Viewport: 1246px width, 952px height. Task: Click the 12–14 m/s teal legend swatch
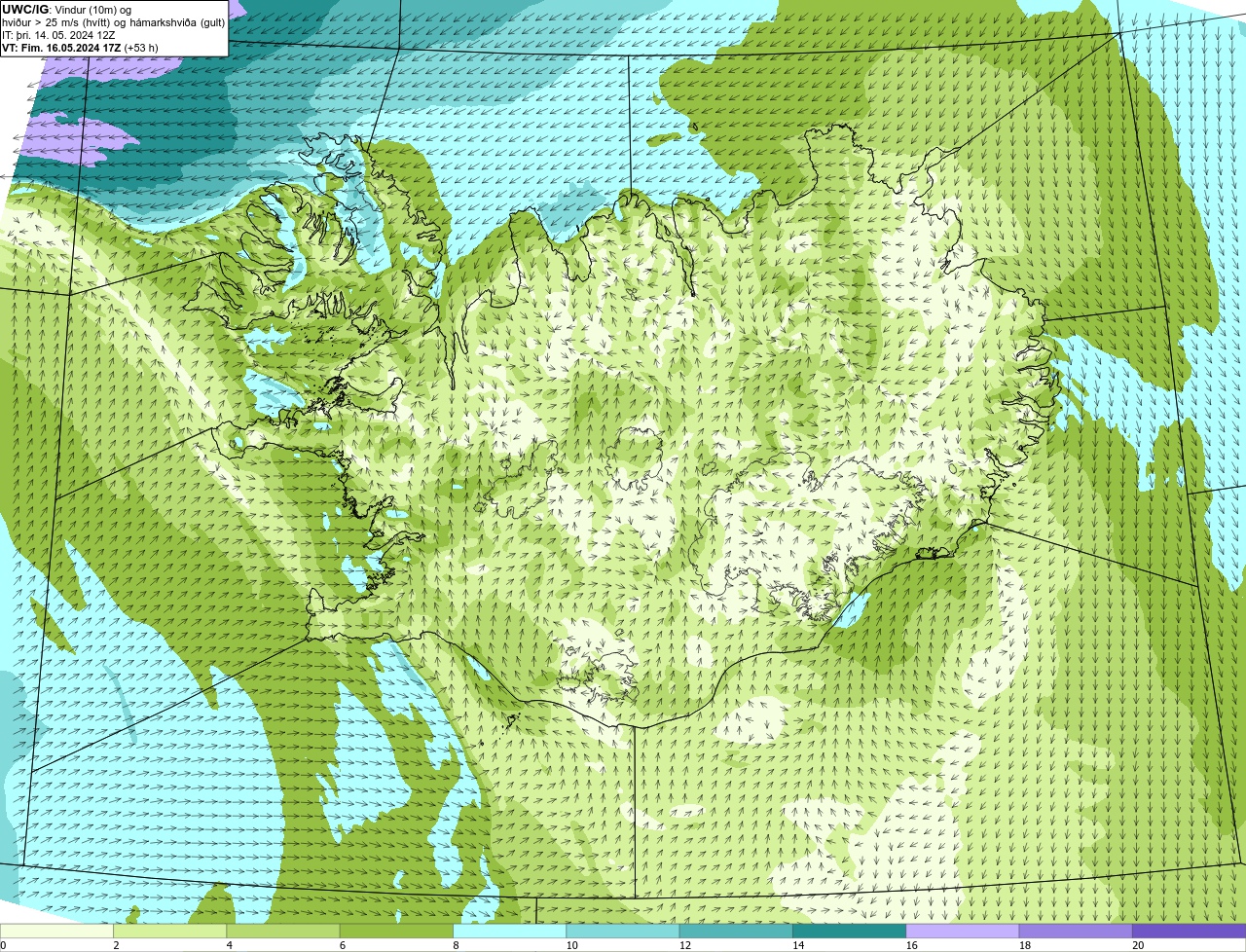coord(736,931)
